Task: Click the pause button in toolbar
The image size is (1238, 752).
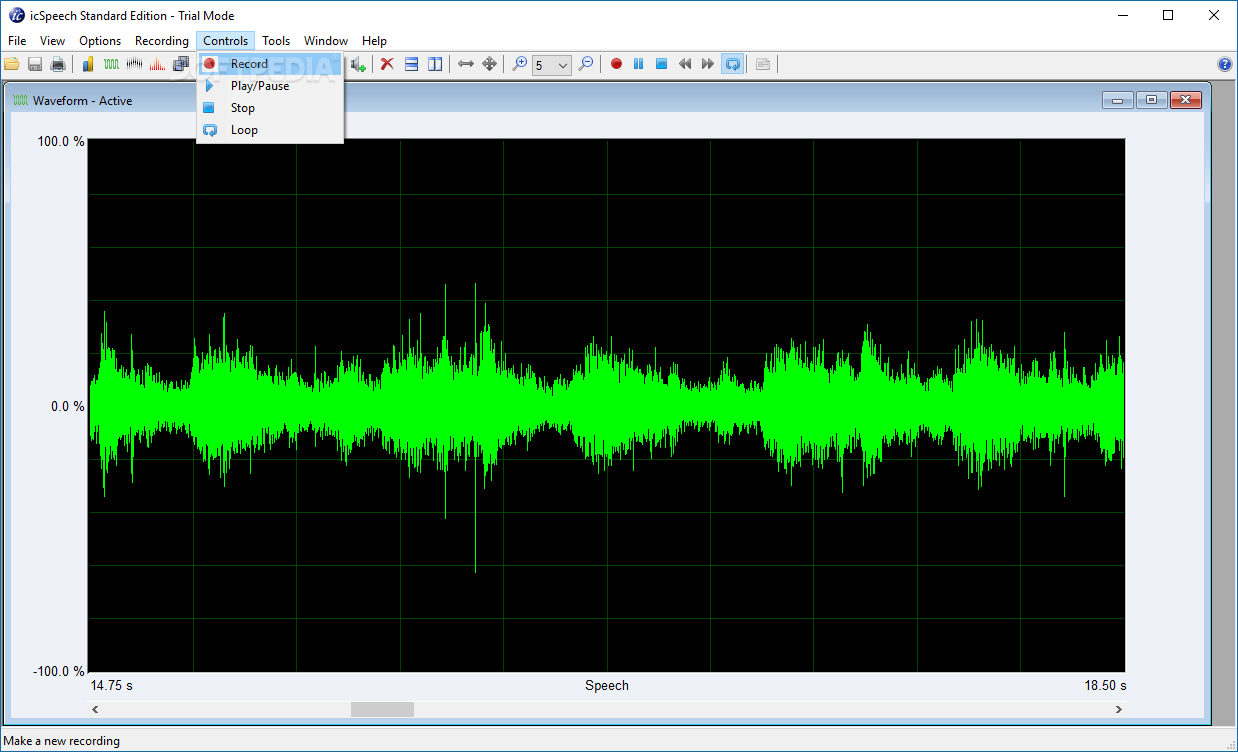Action: (x=639, y=64)
